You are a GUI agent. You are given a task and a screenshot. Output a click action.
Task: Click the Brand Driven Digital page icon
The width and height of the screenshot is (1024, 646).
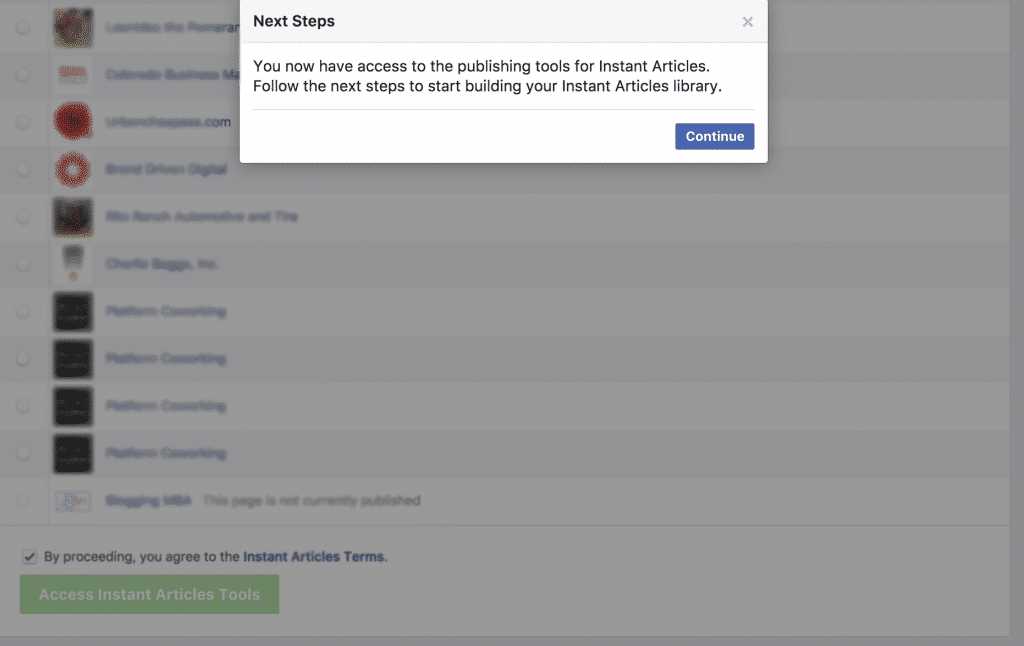73,169
